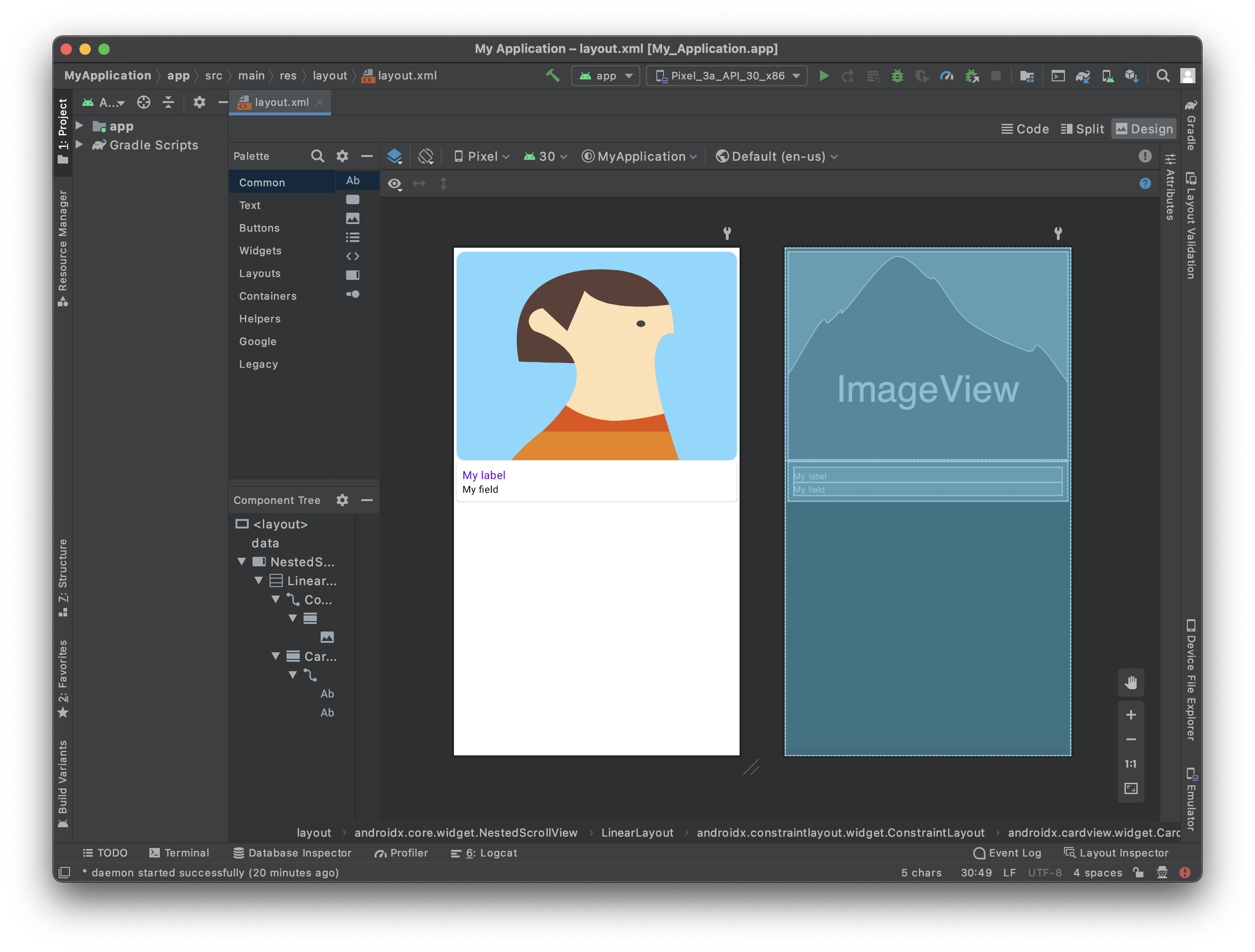
Task: Toggle the Attributes side panel
Action: [1170, 187]
